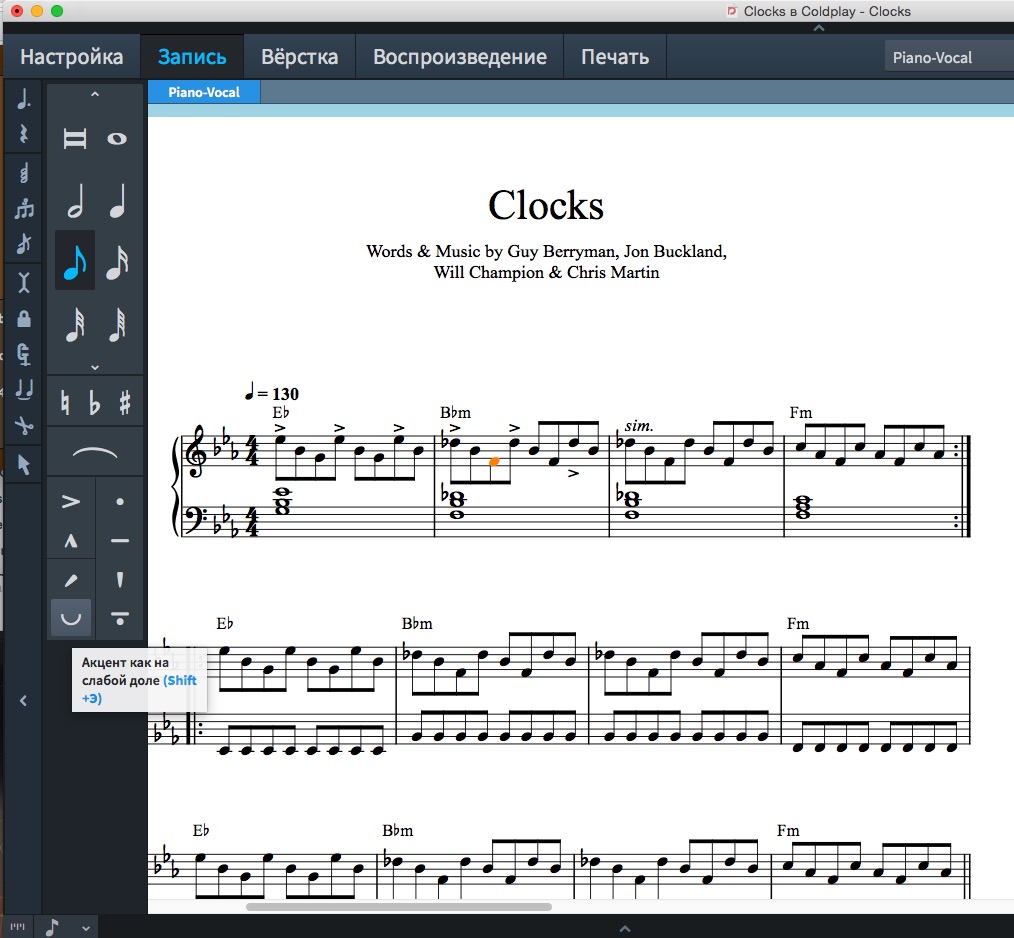Viewport: 1014px width, 938px height.
Task: Choose the select arrow tool
Action: coord(23,464)
